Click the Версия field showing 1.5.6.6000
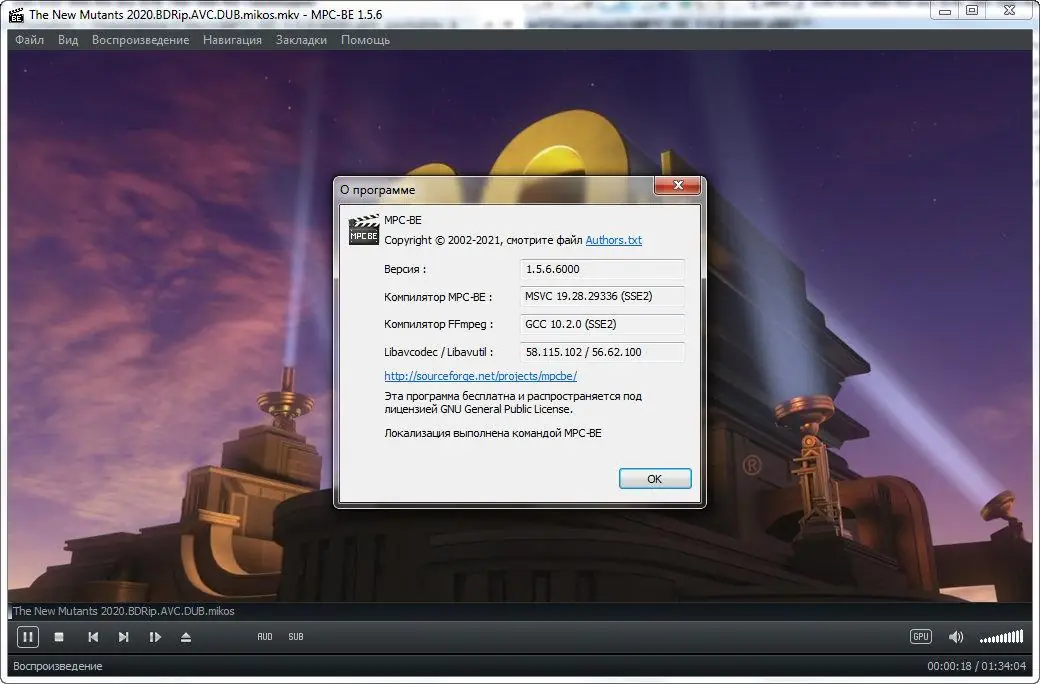Image resolution: width=1040 pixels, height=684 pixels. click(602, 269)
